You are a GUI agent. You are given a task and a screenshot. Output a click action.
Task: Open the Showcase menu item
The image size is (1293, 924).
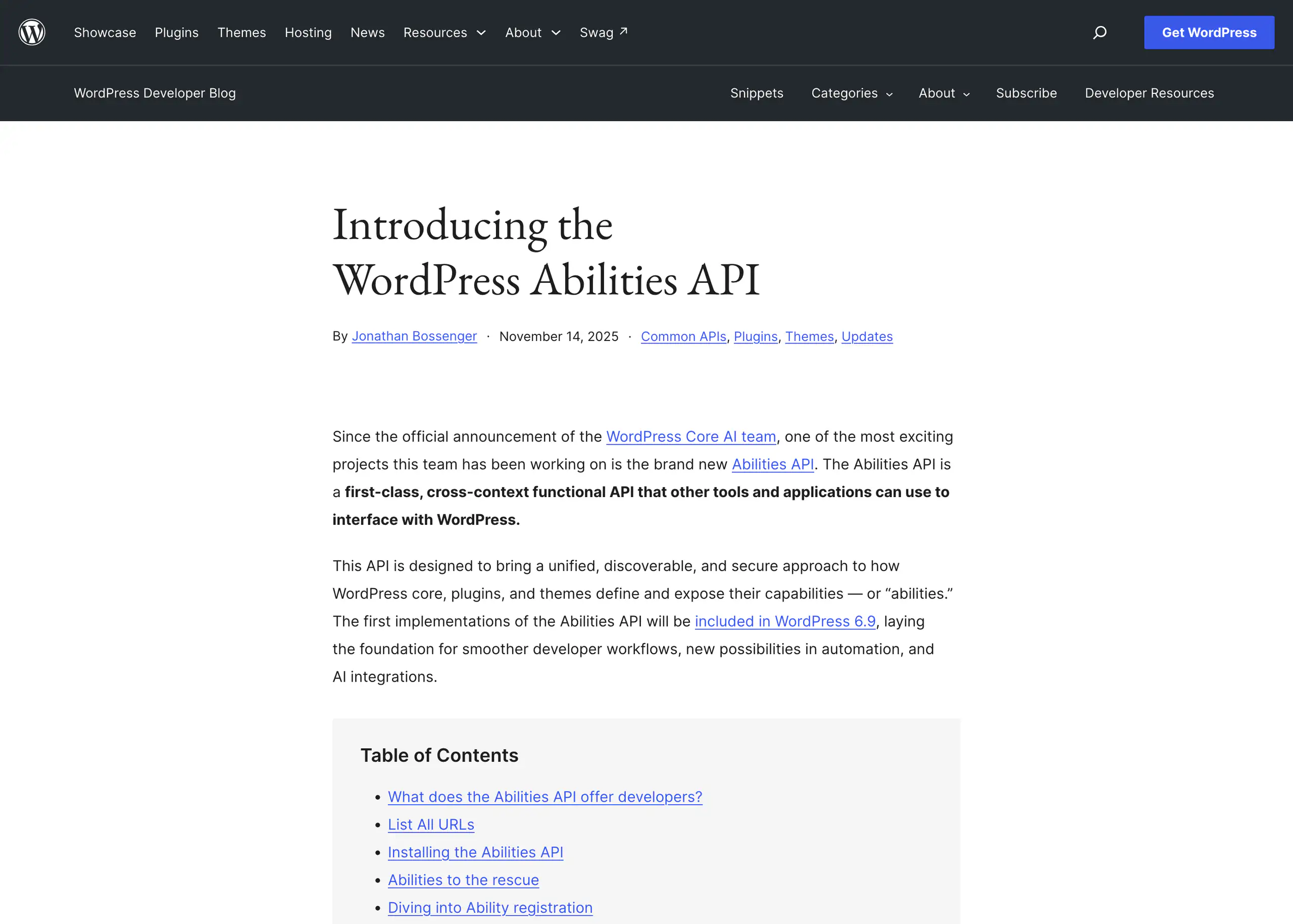point(105,32)
